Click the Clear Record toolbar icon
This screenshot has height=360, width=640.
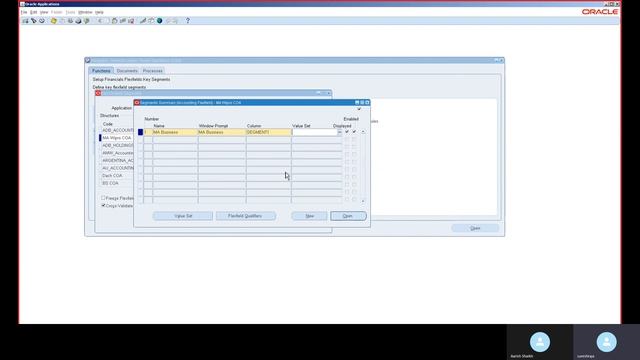click(x=123, y=20)
